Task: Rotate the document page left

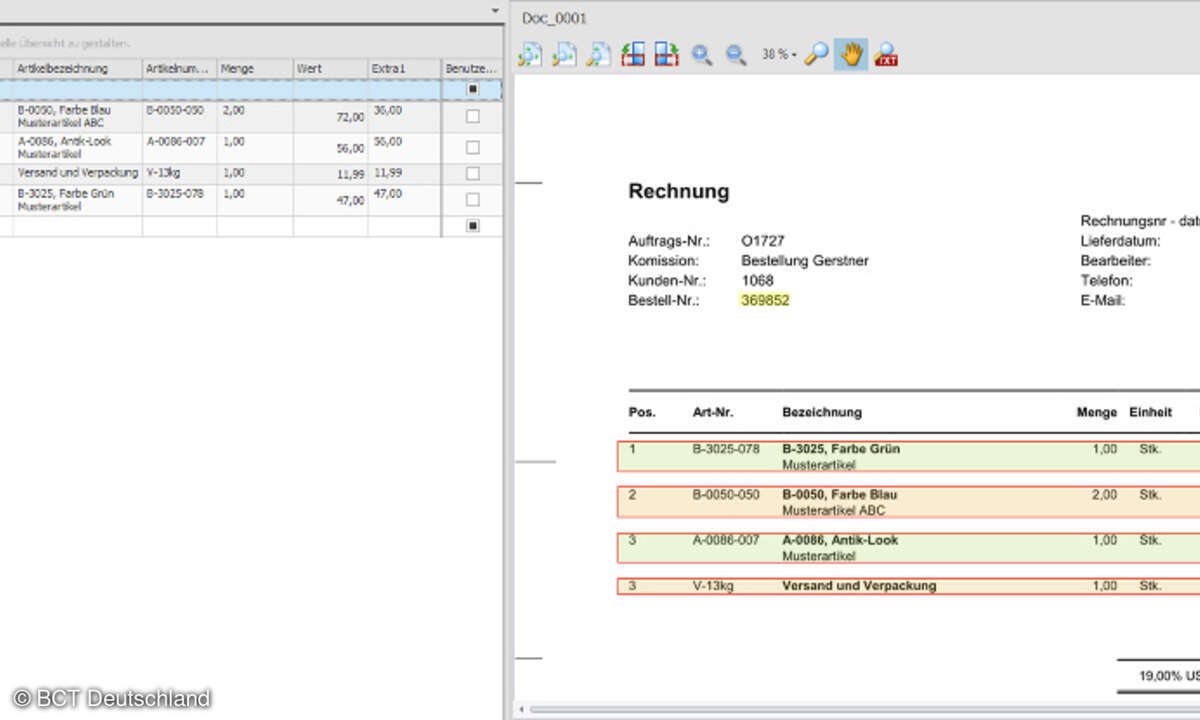Action: 632,55
